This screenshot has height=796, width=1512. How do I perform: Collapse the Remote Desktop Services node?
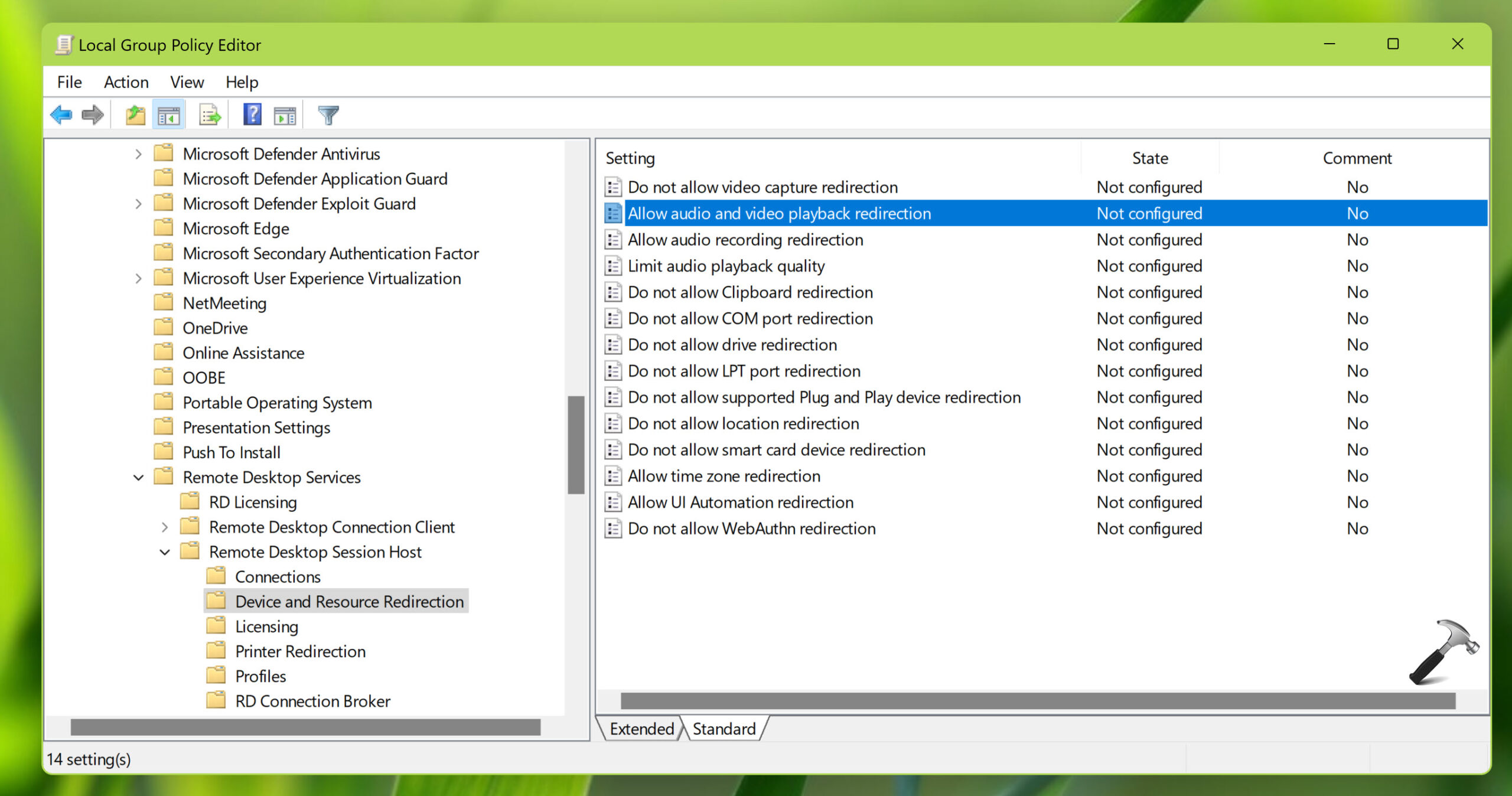pyautogui.click(x=138, y=477)
